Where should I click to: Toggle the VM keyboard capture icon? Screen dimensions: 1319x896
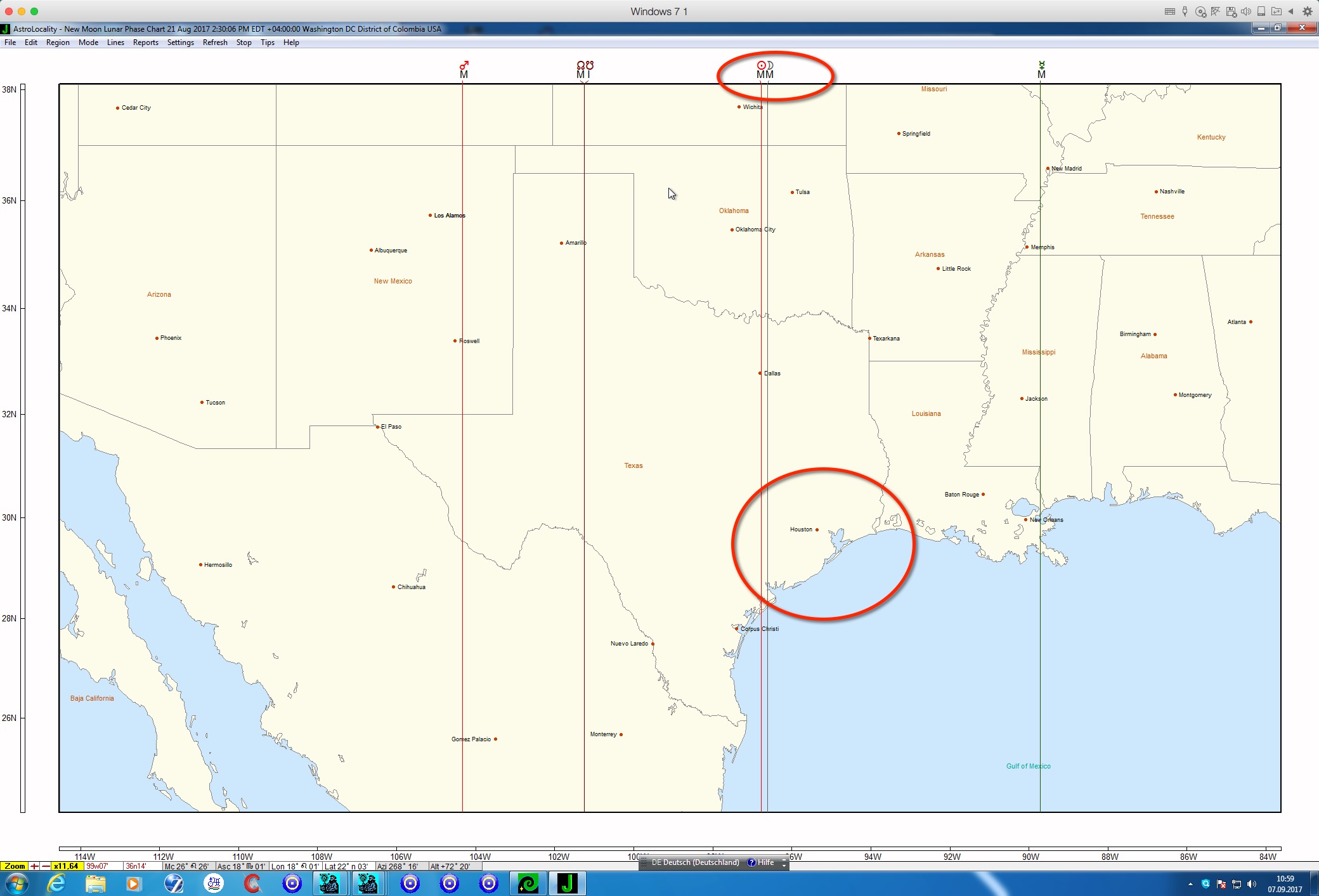tap(1169, 11)
